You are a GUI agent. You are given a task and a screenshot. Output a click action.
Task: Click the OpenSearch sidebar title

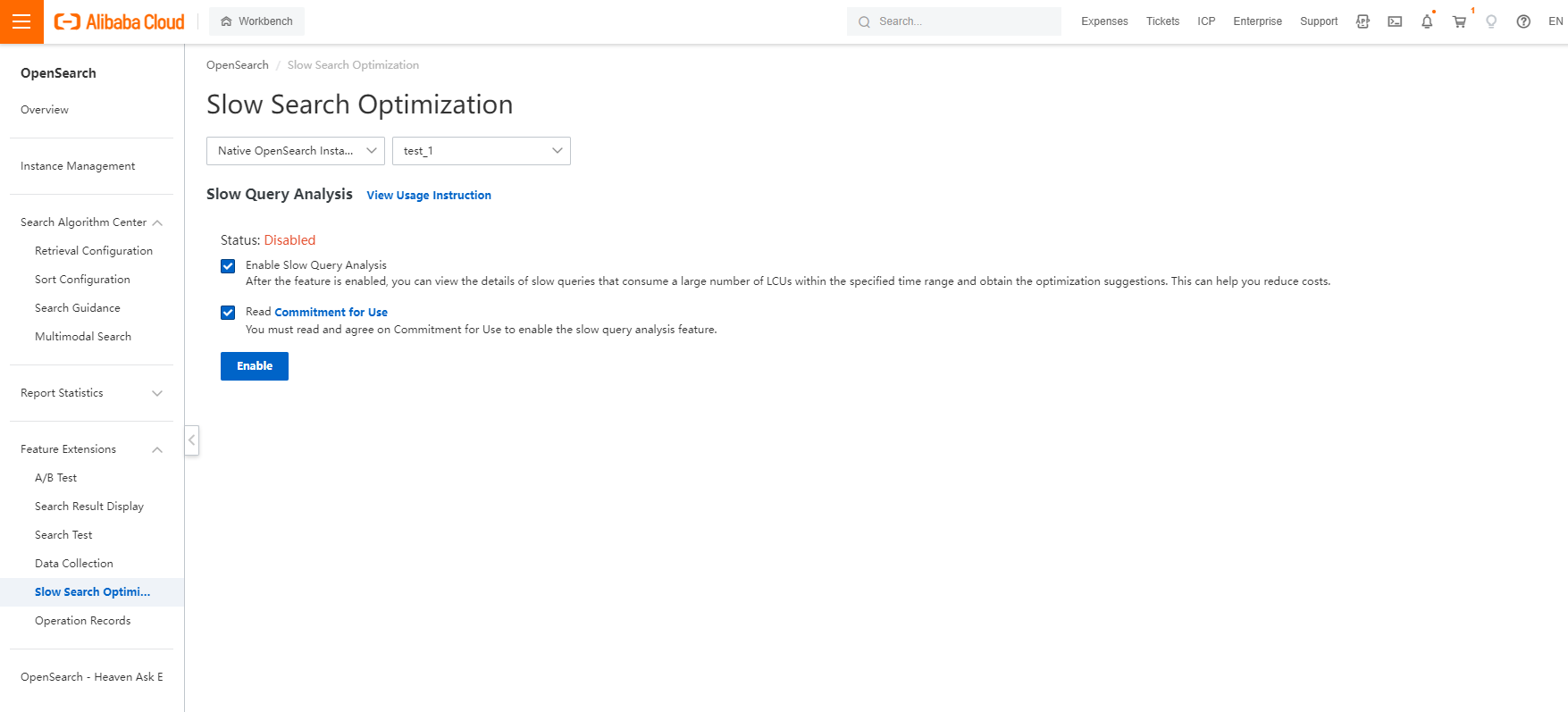tap(58, 73)
